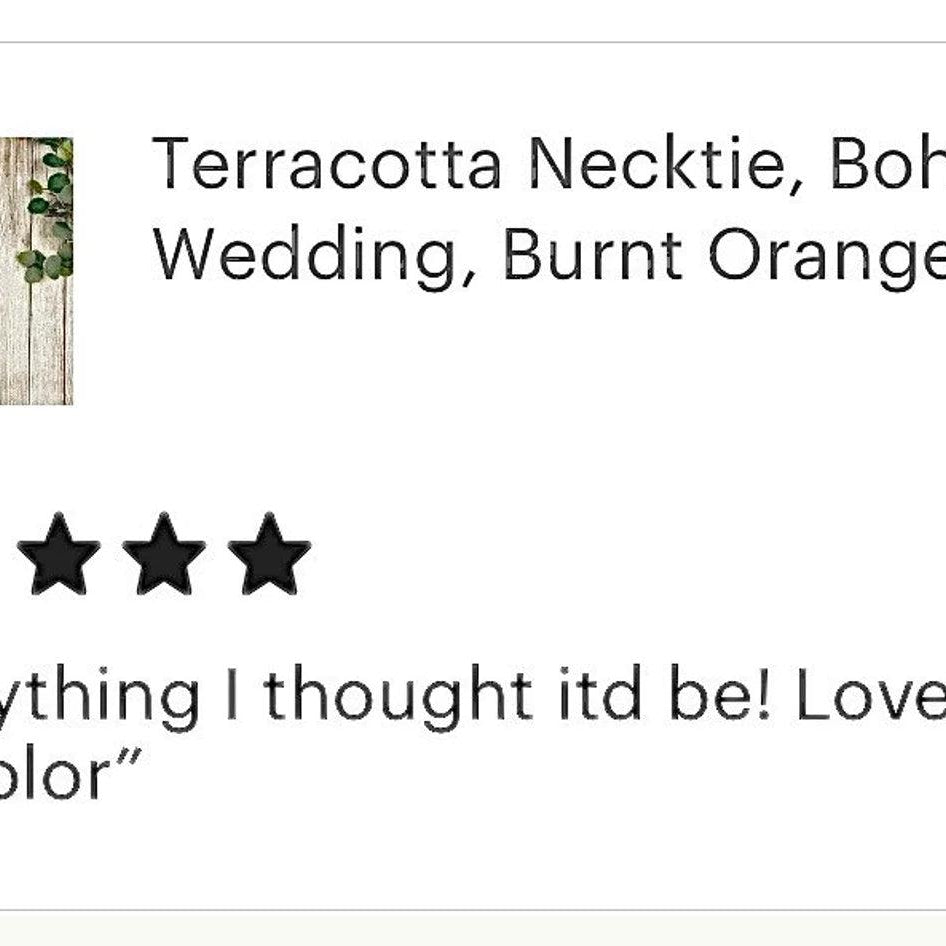
Task: Click the leftmost visible rating star
Action: pos(58,555)
